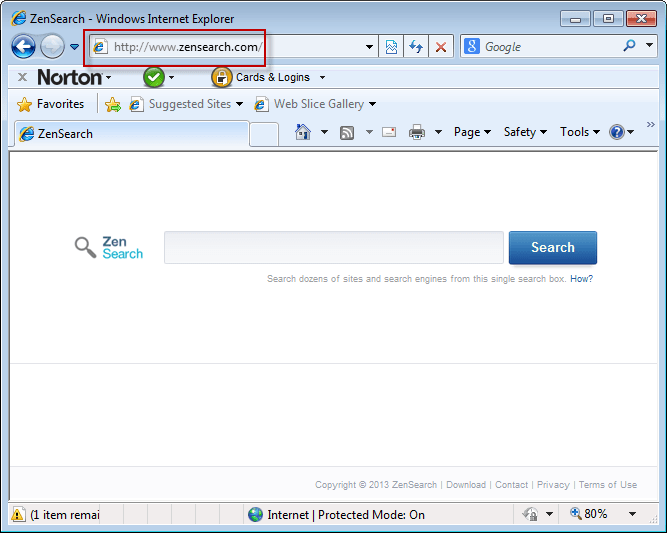
Task: Click the yellow warning icon in status bar
Action: coord(18,514)
